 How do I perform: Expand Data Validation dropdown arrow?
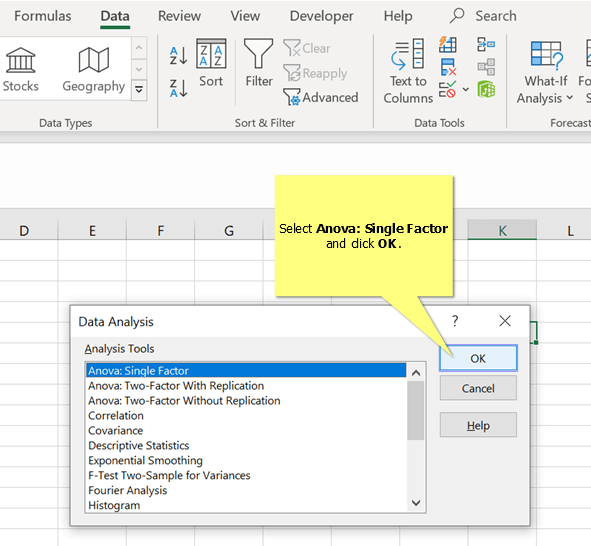(466, 90)
